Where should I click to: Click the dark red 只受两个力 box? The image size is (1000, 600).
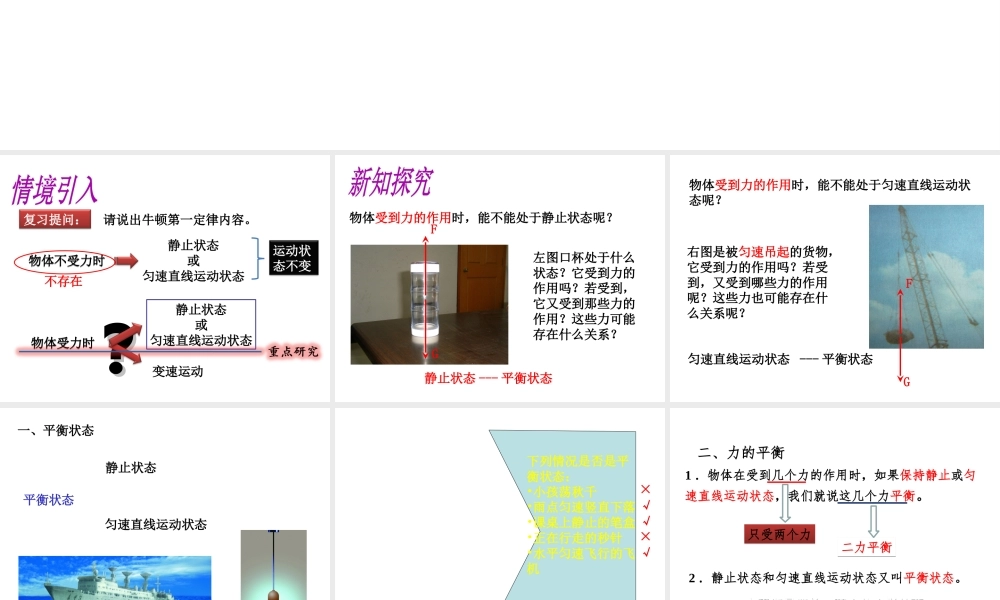(x=779, y=534)
